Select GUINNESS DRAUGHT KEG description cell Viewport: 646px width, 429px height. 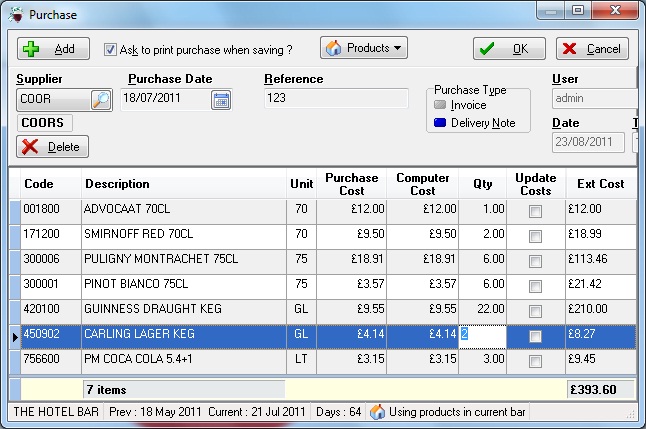pos(184,312)
